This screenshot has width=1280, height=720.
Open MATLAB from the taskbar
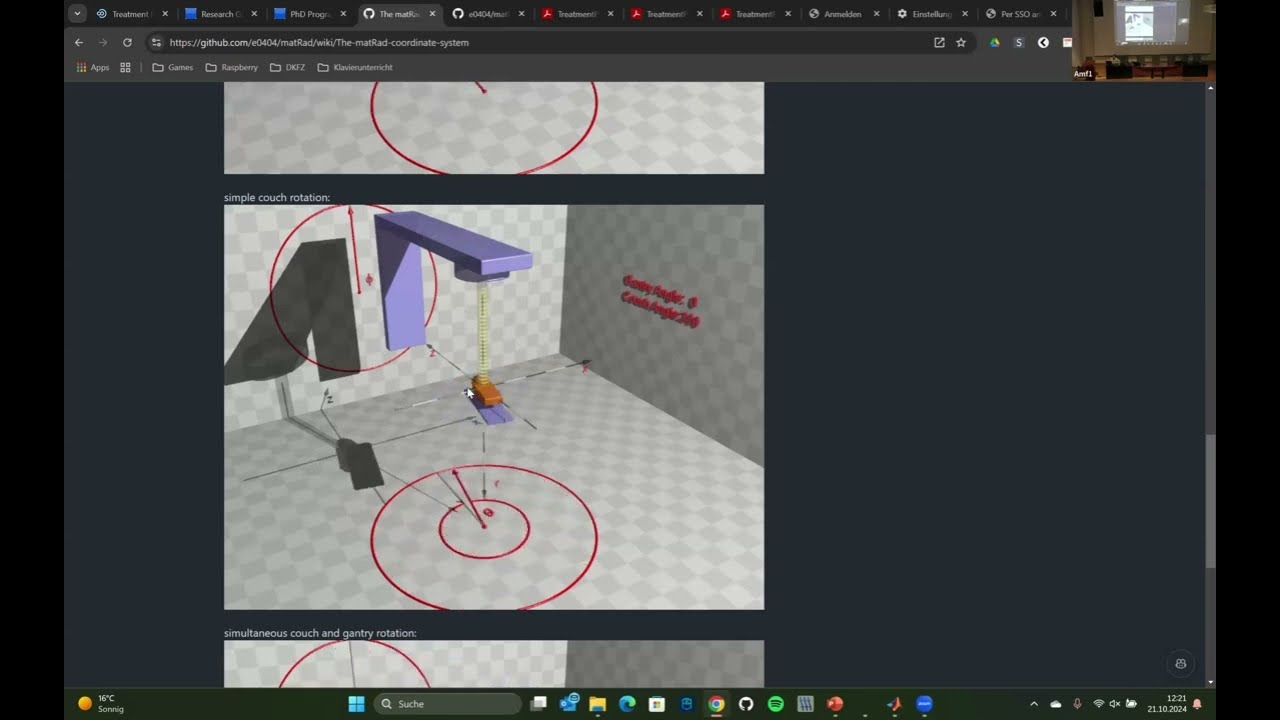(894, 704)
